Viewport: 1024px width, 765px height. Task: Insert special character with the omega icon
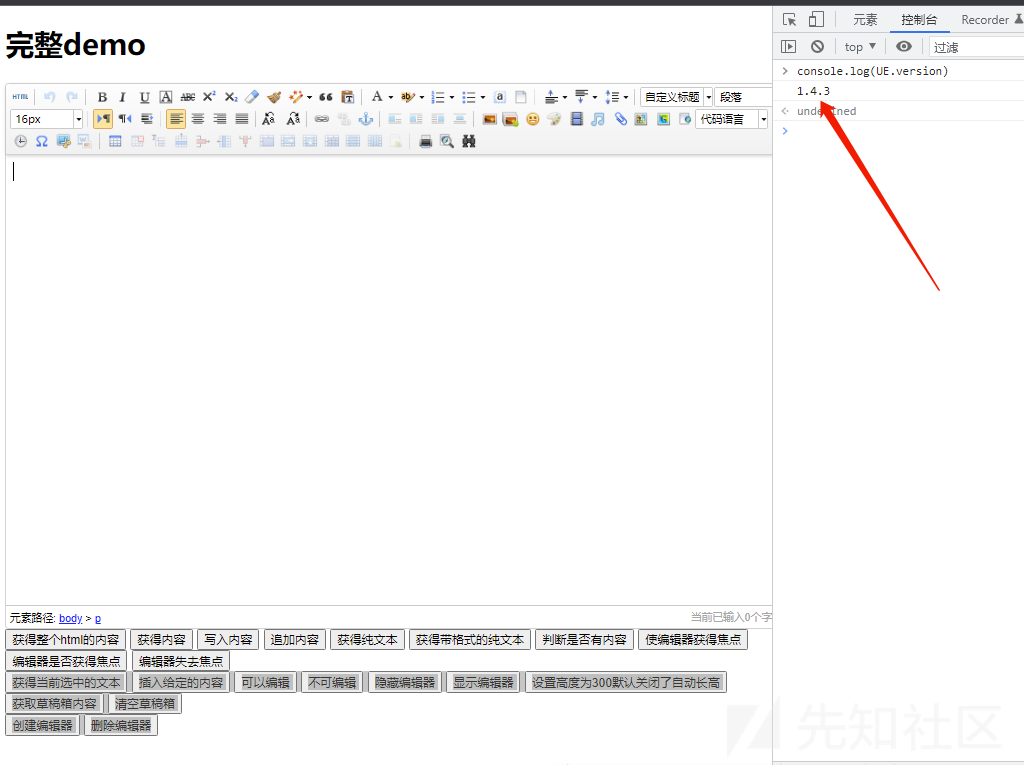click(x=42, y=141)
